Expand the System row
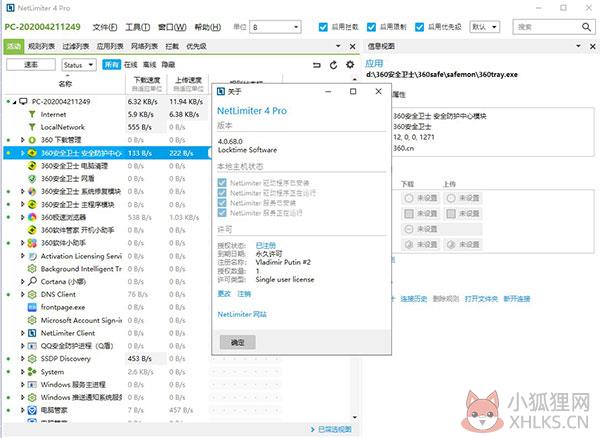Screen dimensions: 600x438 click(x=22, y=372)
